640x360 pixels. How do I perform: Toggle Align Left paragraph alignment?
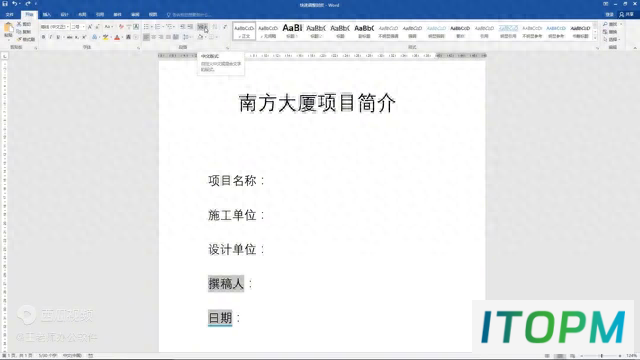[146, 37]
